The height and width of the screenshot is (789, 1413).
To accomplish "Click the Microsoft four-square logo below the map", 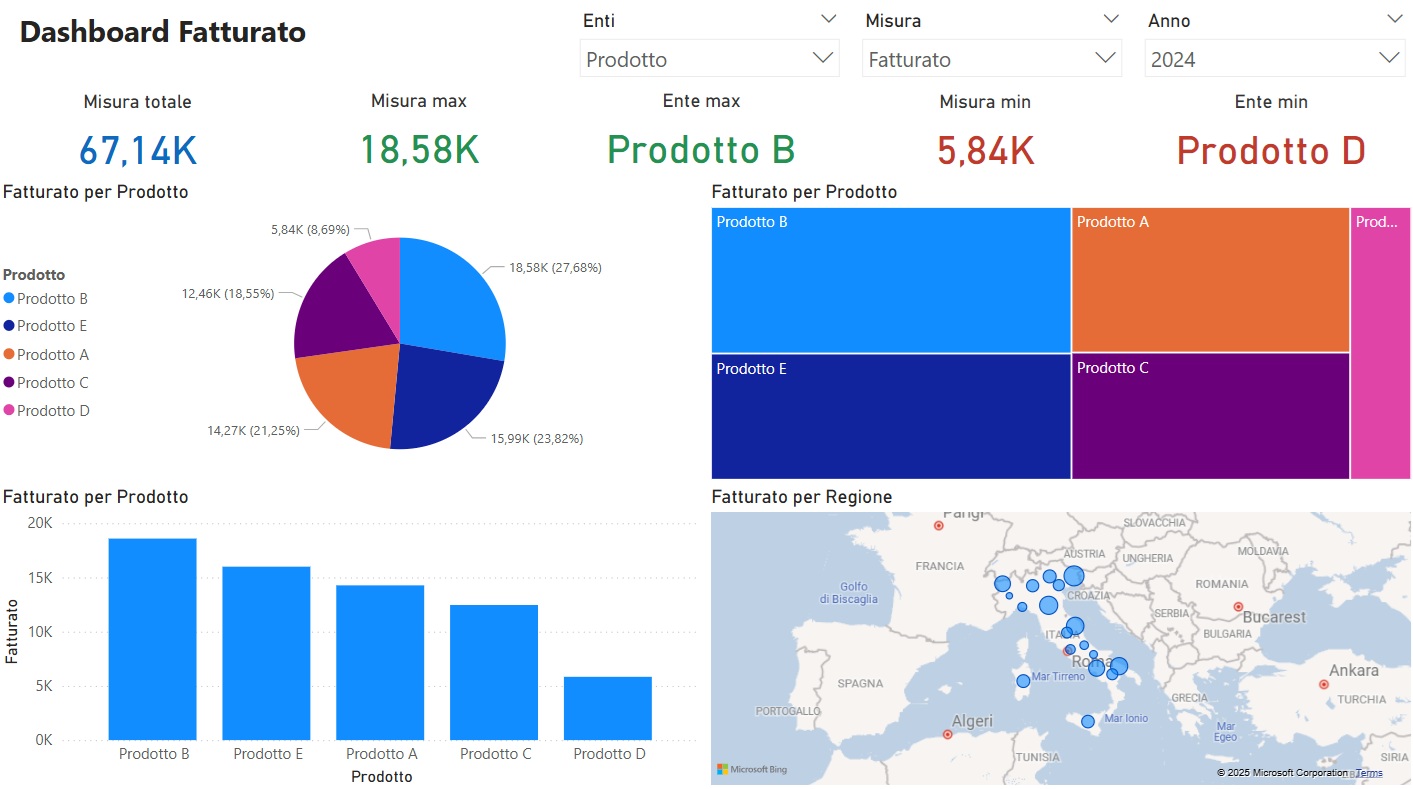I will click(x=721, y=771).
